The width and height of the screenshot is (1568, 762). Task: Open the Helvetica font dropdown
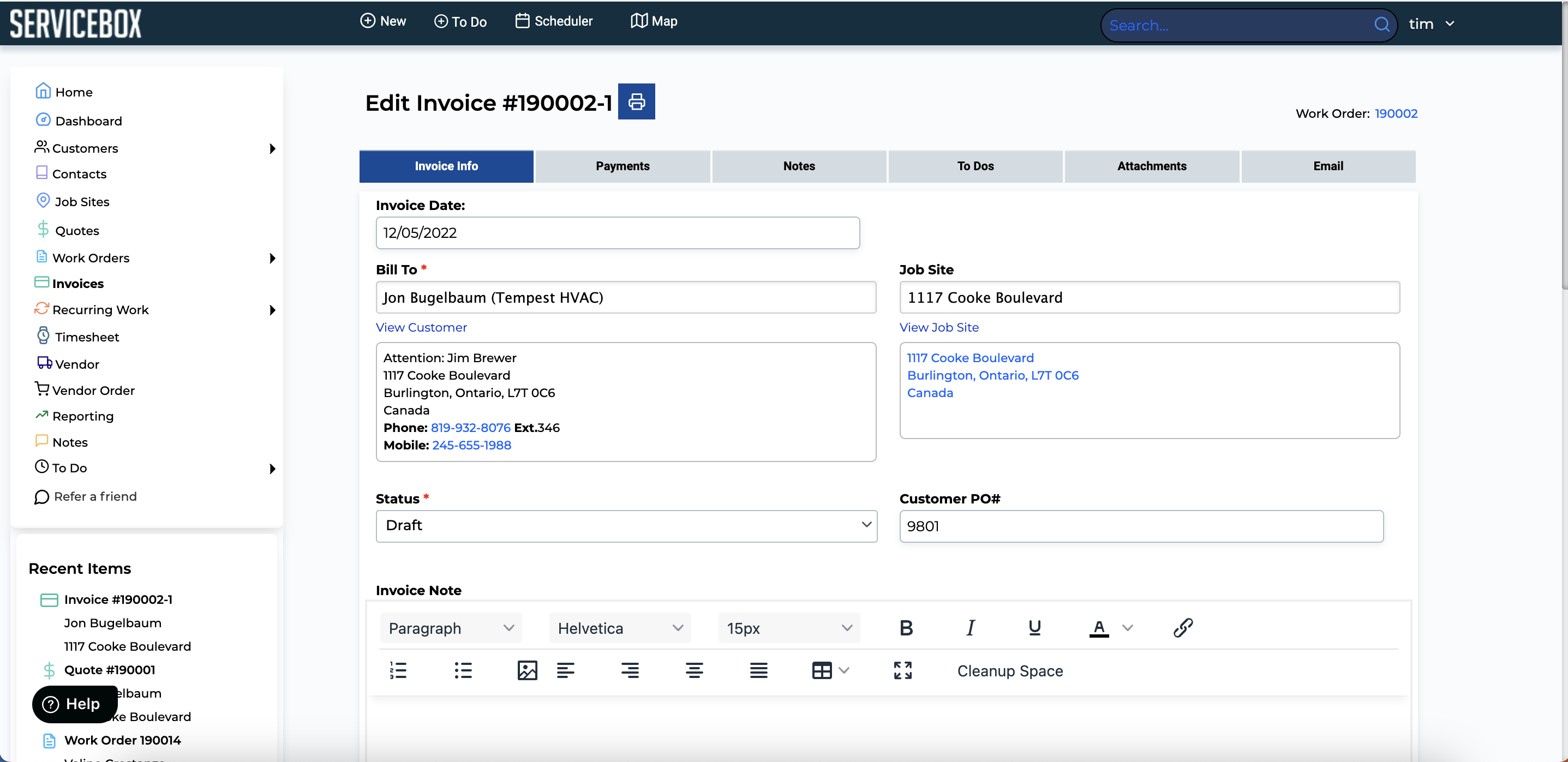[x=620, y=627]
